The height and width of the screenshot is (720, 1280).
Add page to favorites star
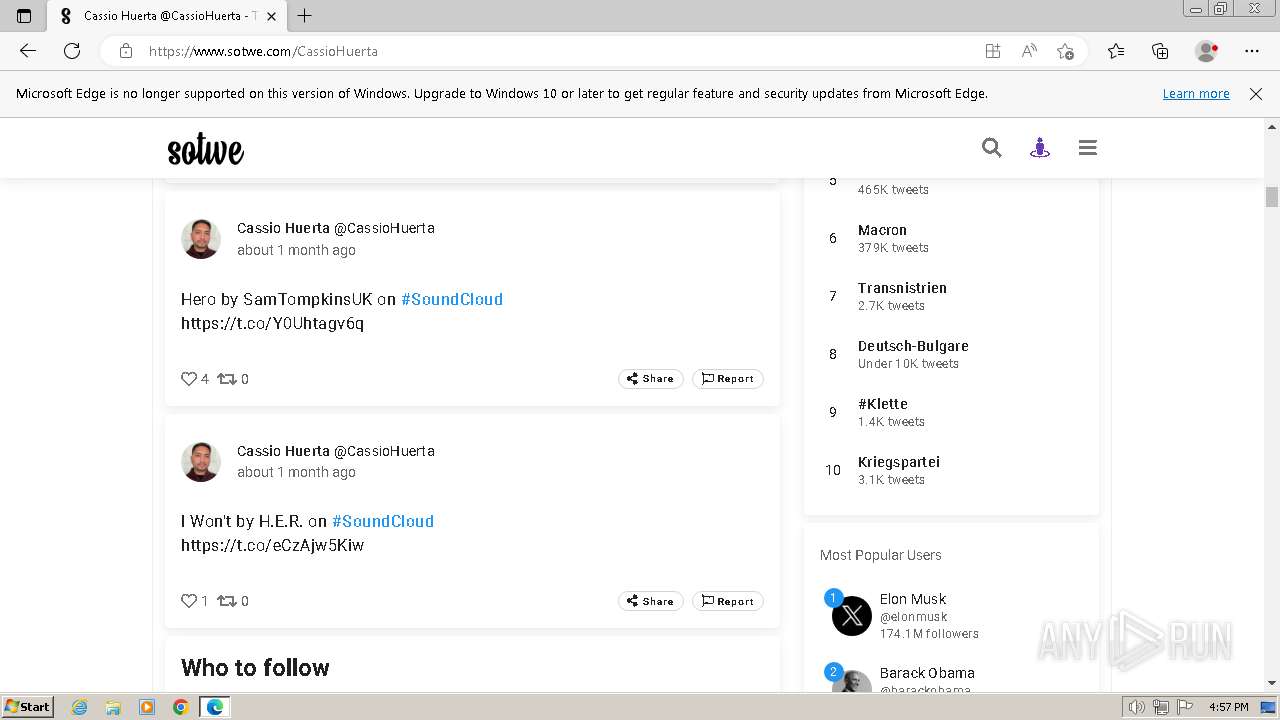(x=1065, y=51)
